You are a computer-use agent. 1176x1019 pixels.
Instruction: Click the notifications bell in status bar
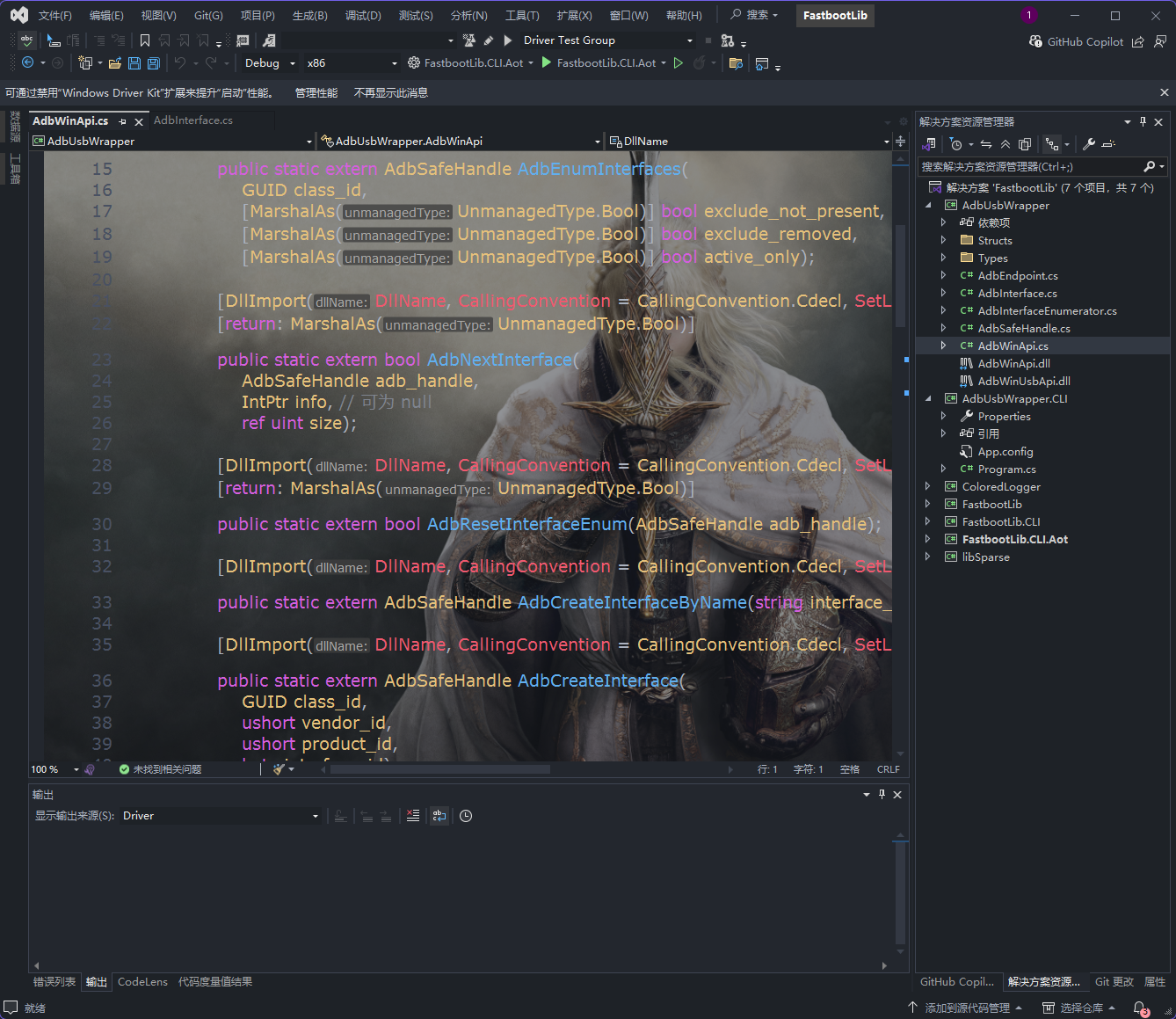[1140, 1008]
